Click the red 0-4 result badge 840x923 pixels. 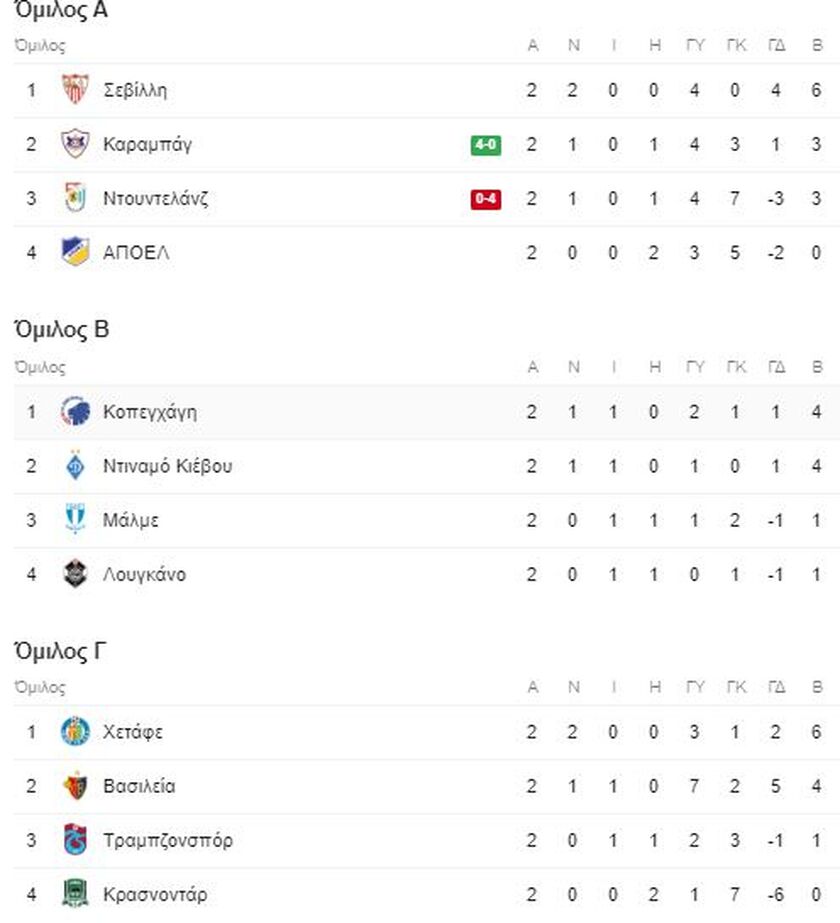coord(486,199)
